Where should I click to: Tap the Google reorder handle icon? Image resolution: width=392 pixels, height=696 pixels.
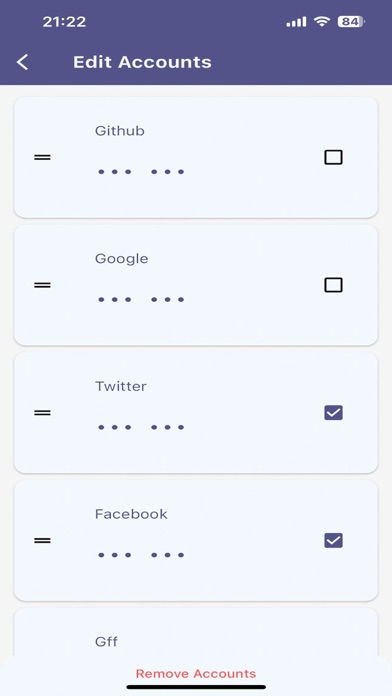coord(42,285)
